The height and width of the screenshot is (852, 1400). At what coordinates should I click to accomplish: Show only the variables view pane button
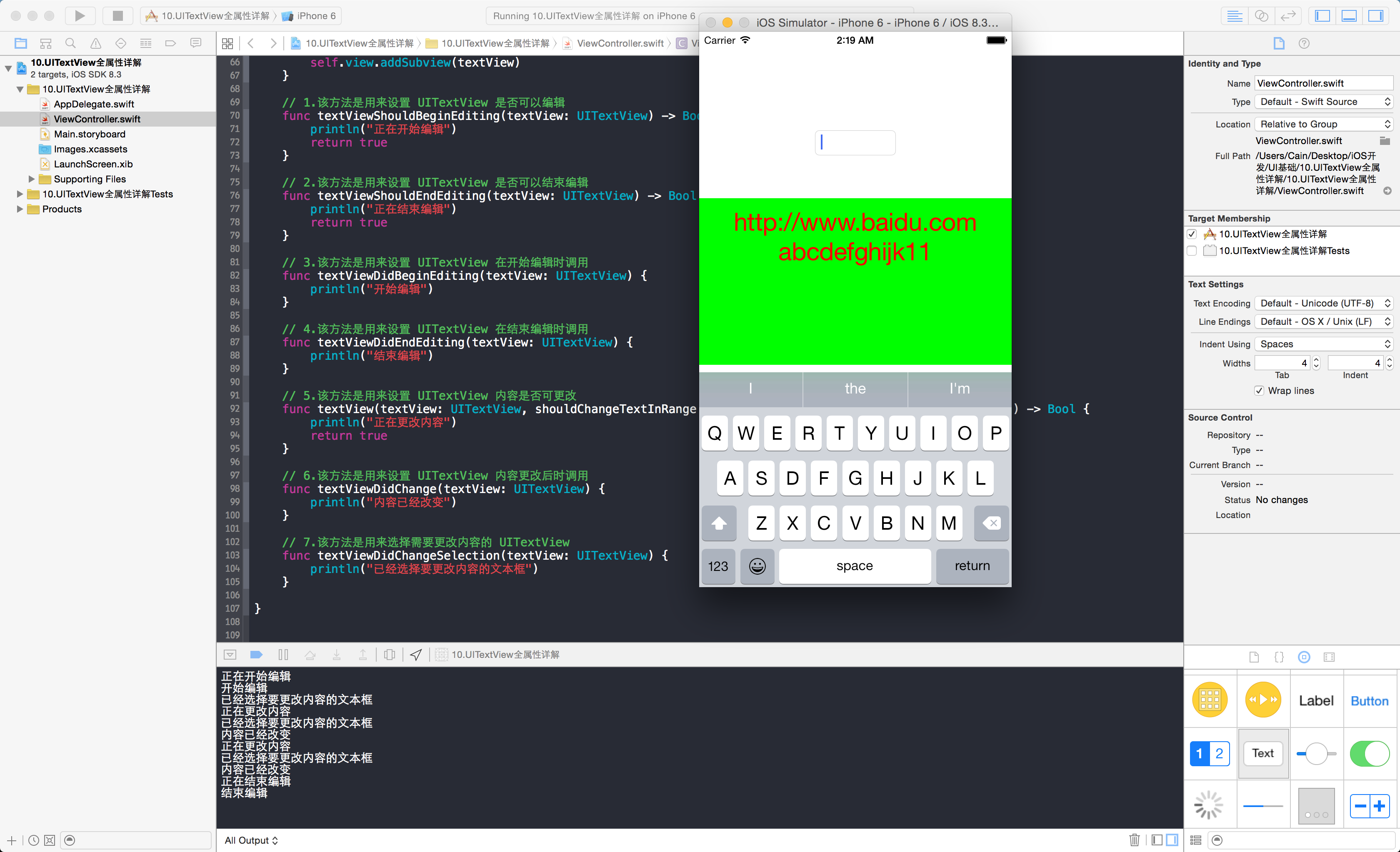click(1157, 840)
